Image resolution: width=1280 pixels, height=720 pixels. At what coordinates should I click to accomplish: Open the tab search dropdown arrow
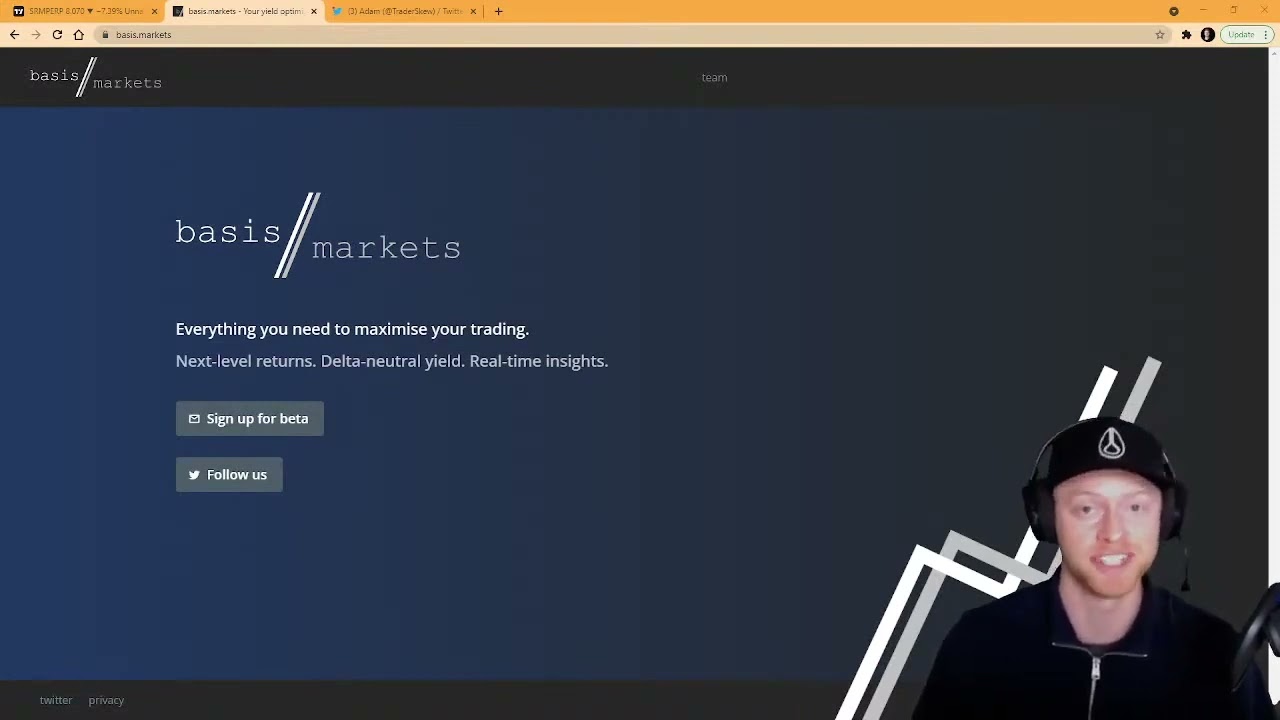(1174, 11)
